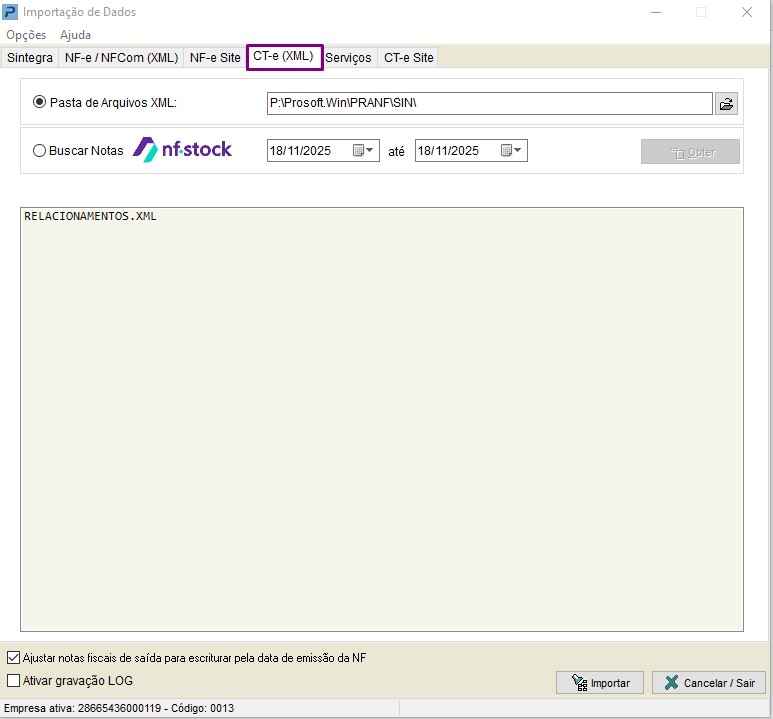Click the Prosoft app icon in title bar
773x719 pixels.
point(10,12)
